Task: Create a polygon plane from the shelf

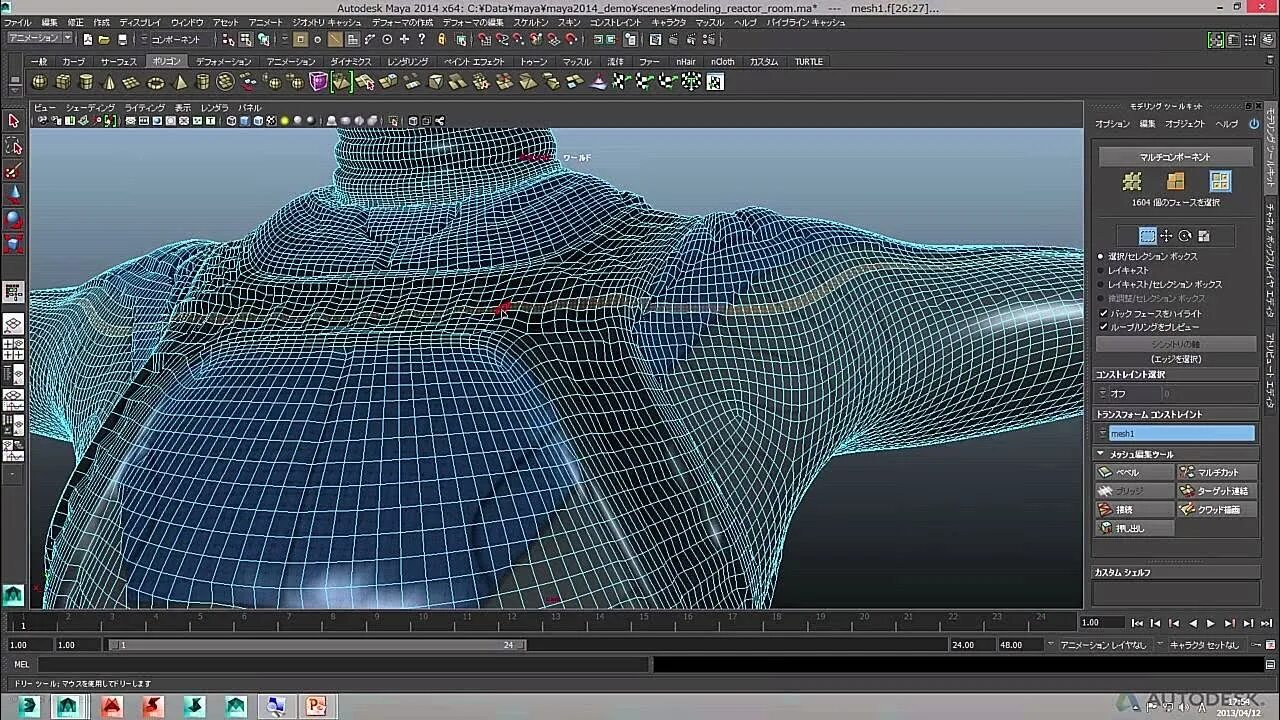Action: tap(133, 82)
